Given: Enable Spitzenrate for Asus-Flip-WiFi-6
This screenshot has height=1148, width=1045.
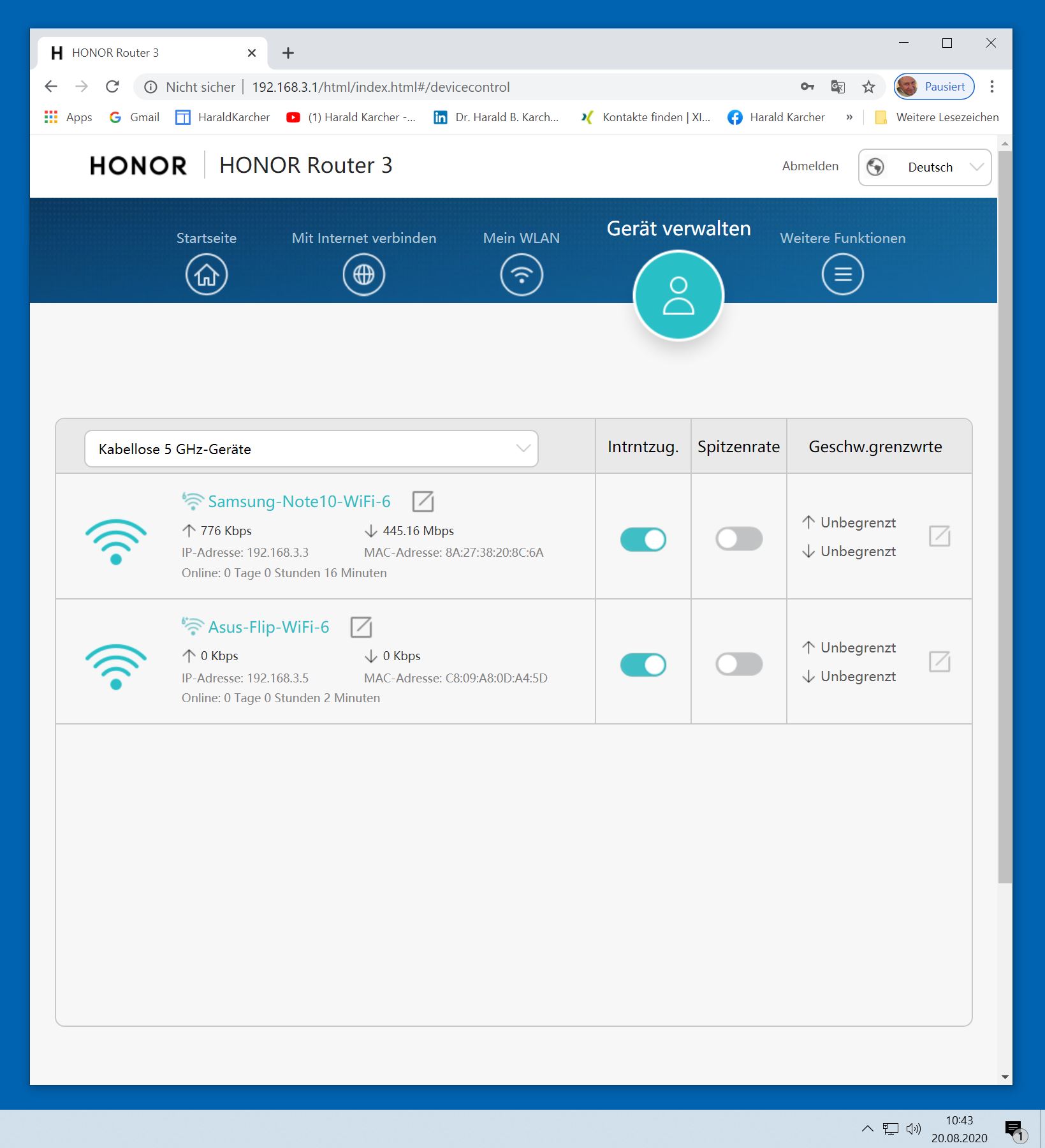Looking at the screenshot, I should point(738,664).
